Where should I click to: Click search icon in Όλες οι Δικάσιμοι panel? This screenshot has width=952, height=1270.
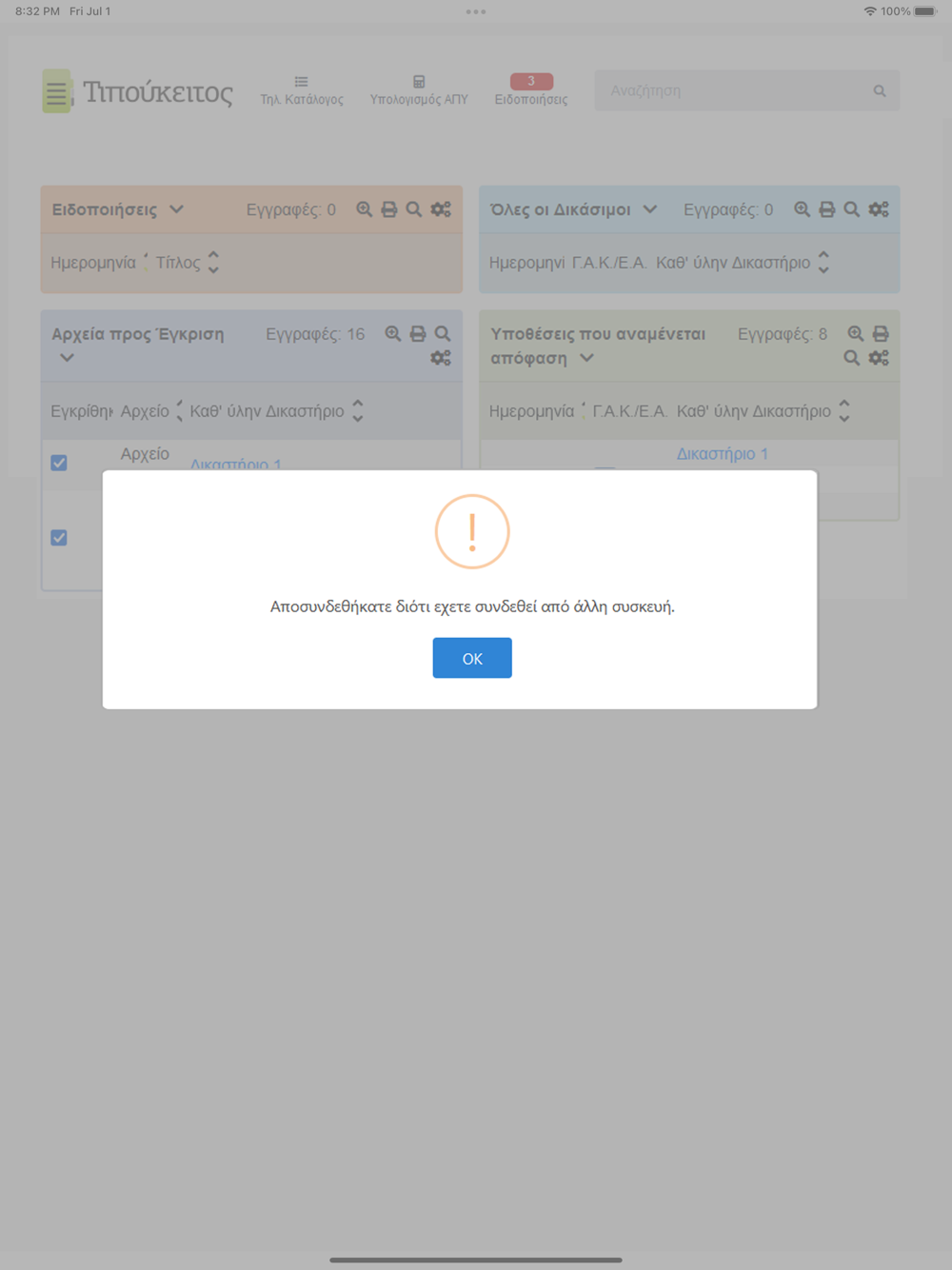coord(852,209)
